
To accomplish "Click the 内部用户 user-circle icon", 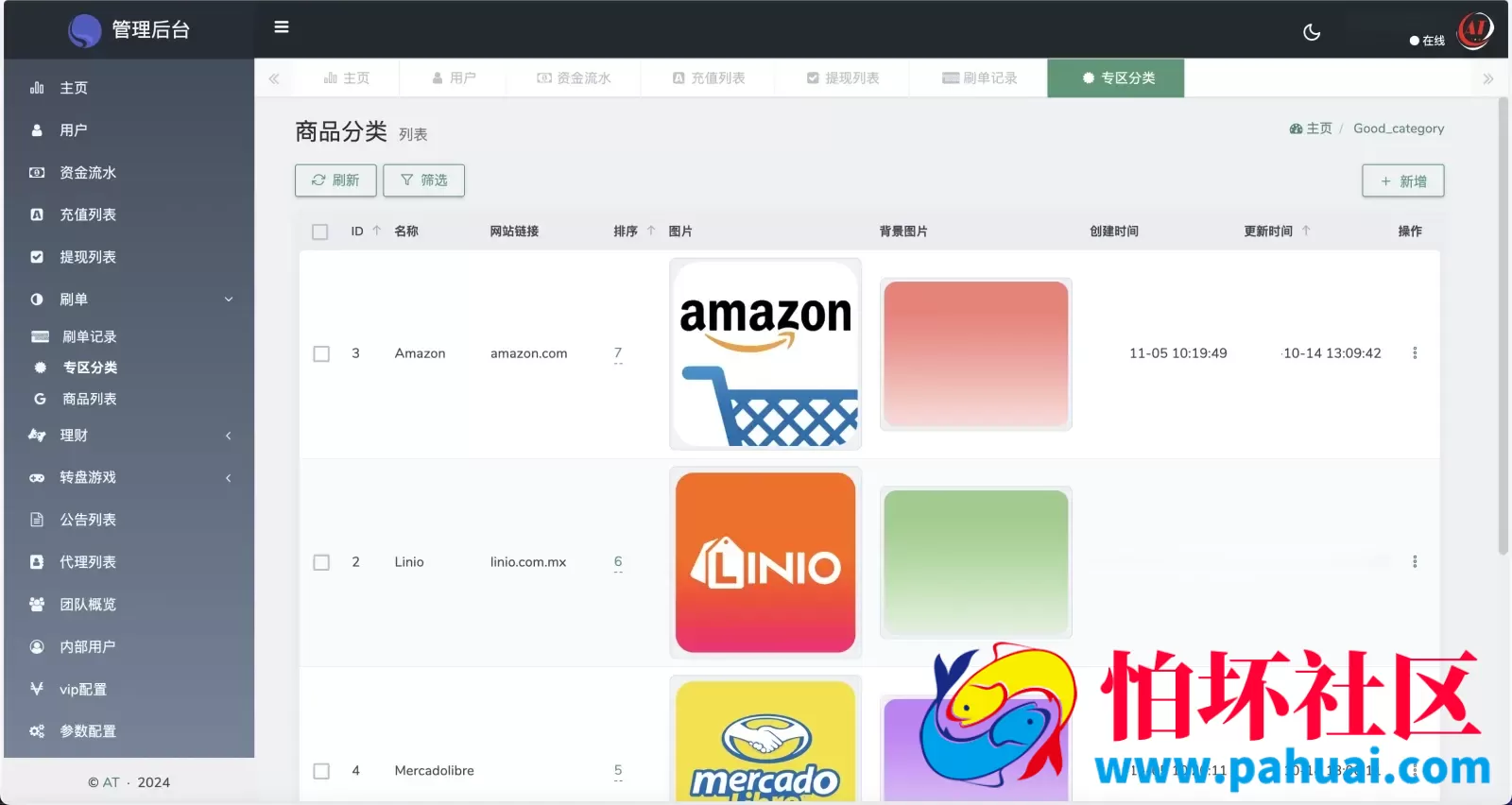I will pos(37,647).
